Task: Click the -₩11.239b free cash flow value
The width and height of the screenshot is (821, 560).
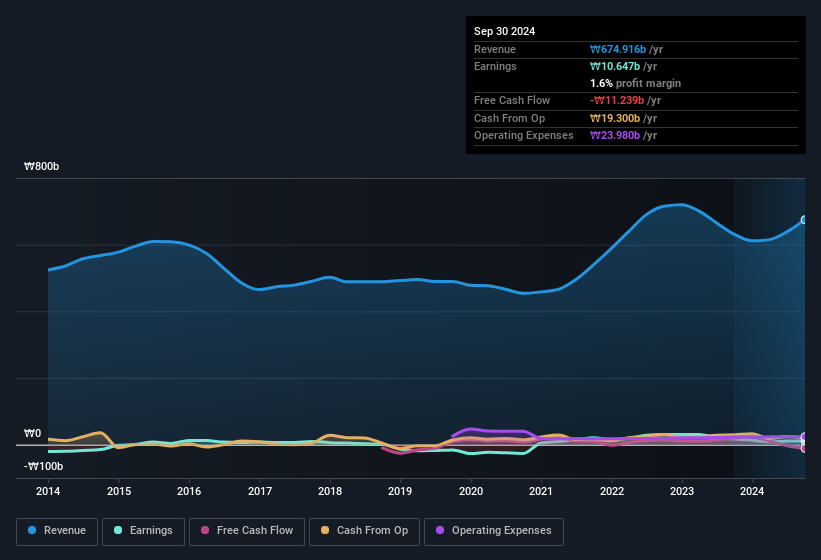Action: 617,100
